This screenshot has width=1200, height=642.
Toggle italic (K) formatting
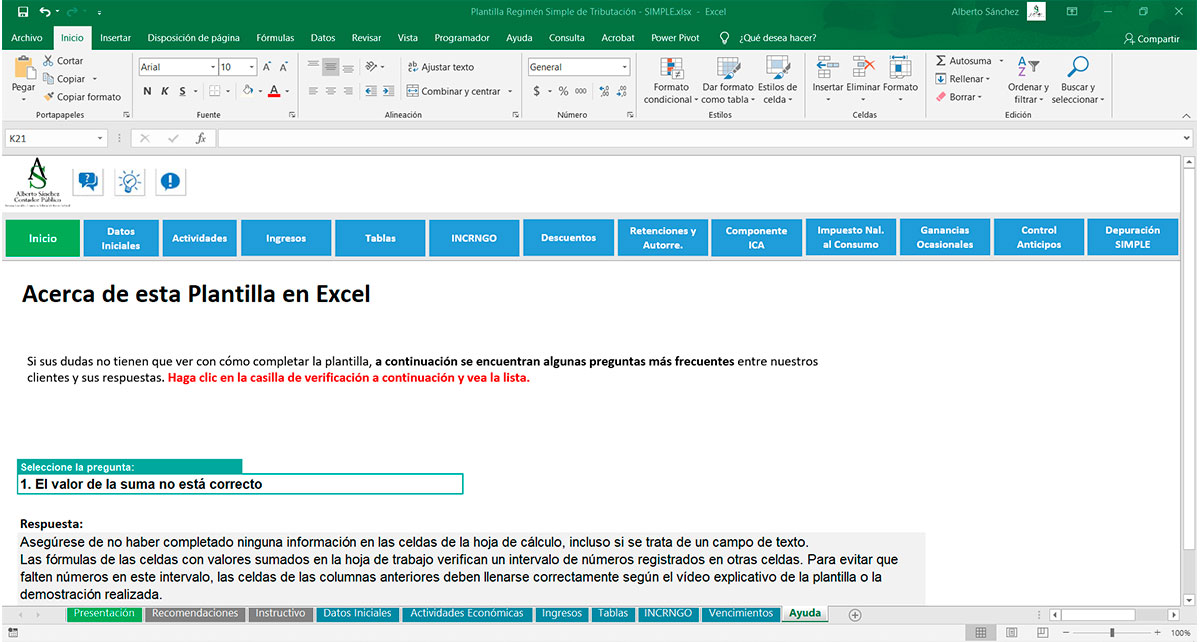[x=165, y=91]
